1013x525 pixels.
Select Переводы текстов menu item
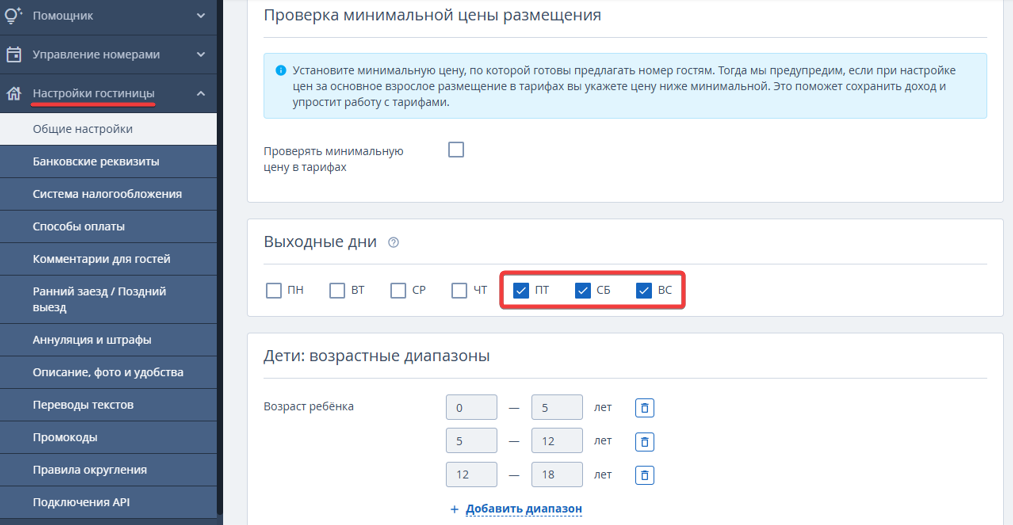coord(109,405)
